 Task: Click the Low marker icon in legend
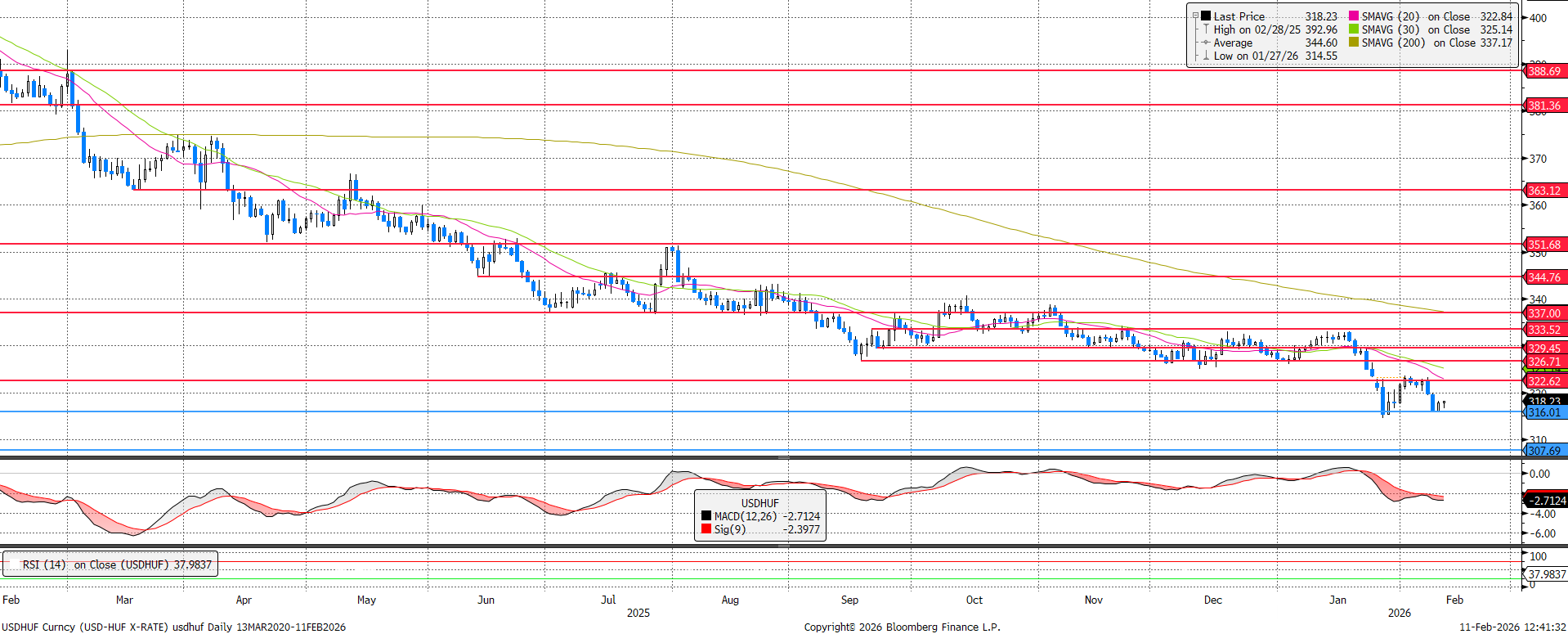(x=1206, y=56)
